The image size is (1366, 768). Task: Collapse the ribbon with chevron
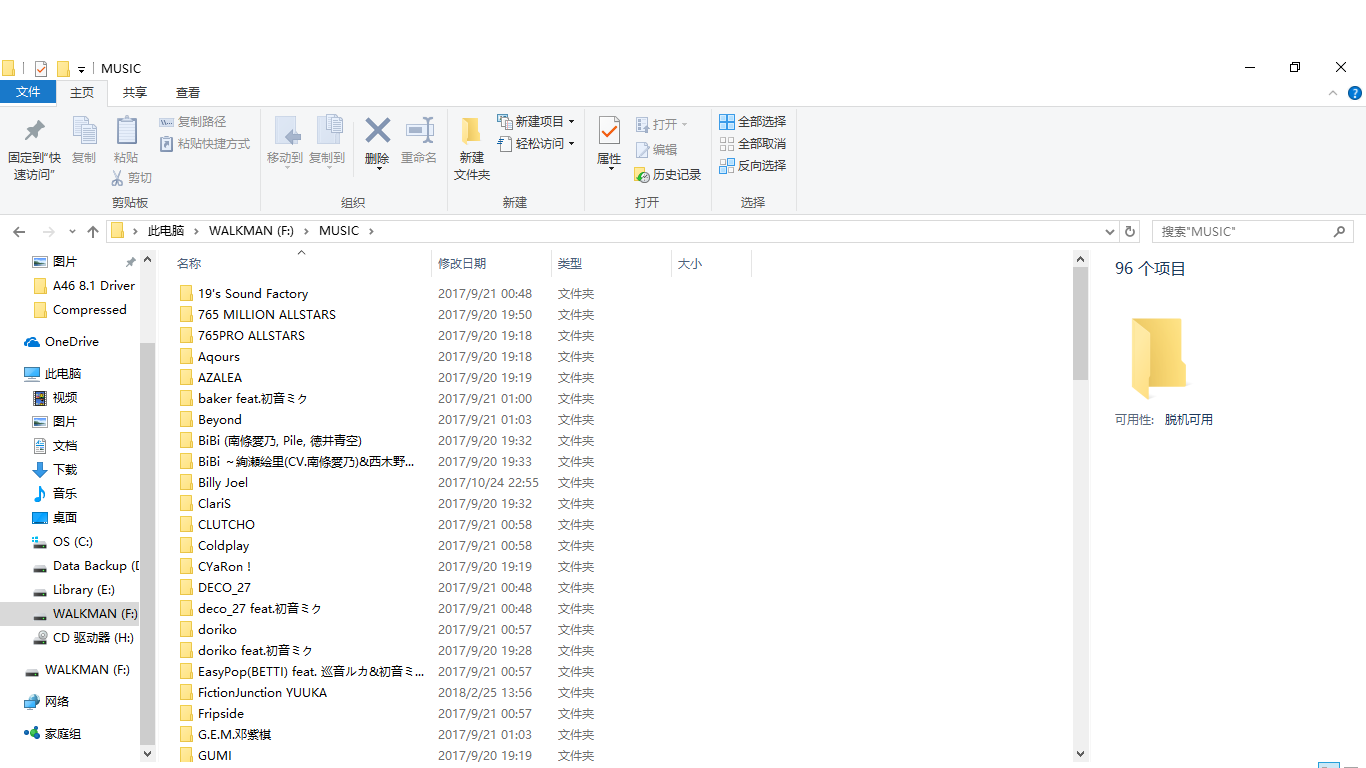coord(1332,93)
